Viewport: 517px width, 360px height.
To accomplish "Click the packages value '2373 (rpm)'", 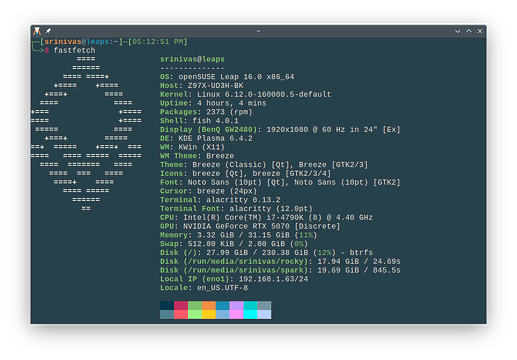I will point(229,112).
